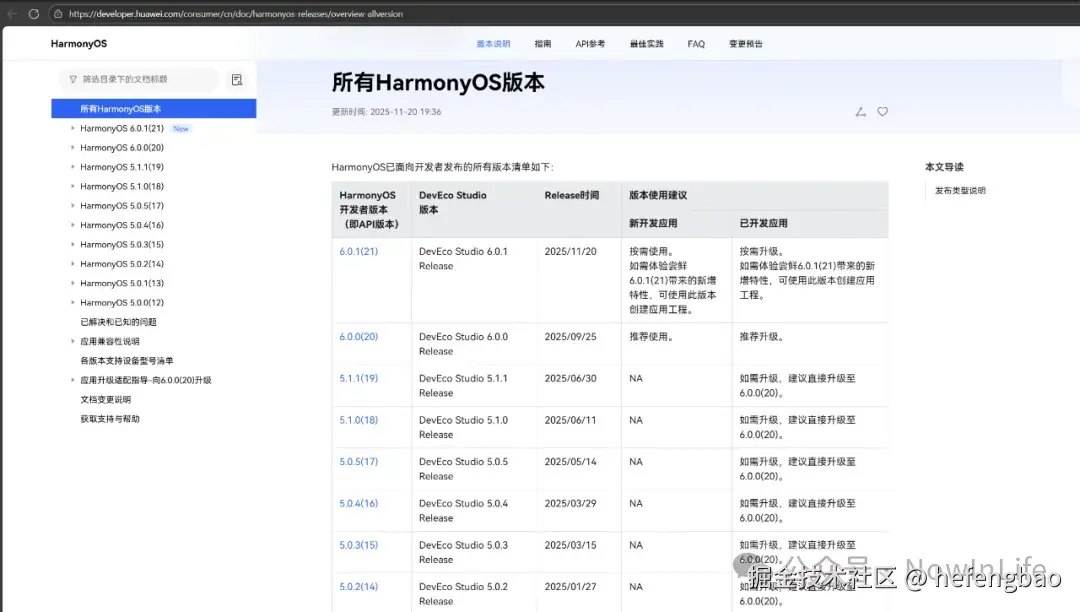Expand 应用升级适配指导-向6.0.0(20)升级 node
The width and height of the screenshot is (1080, 612).
point(72,380)
